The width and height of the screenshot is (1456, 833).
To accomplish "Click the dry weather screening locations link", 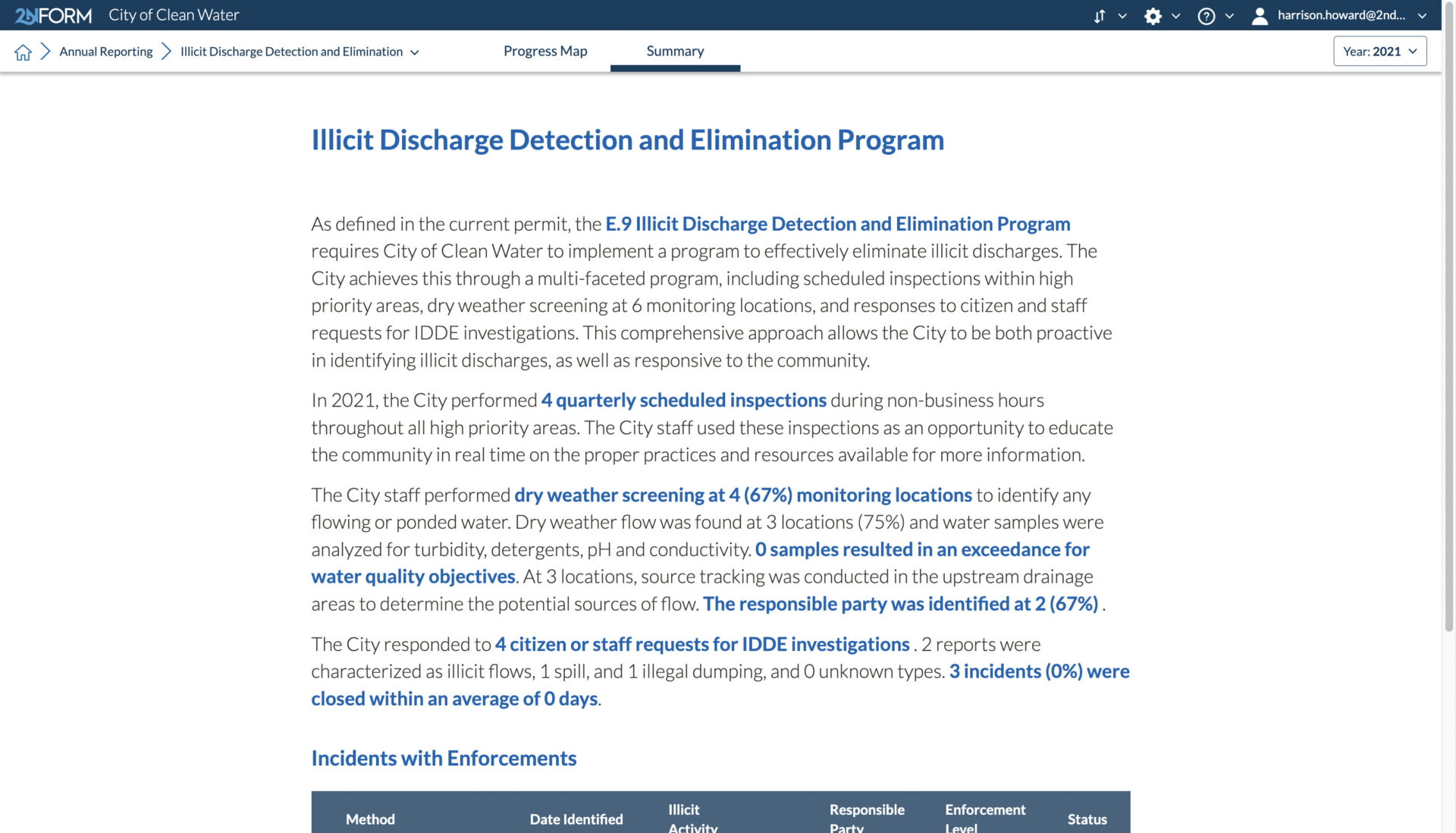I will point(743,495).
